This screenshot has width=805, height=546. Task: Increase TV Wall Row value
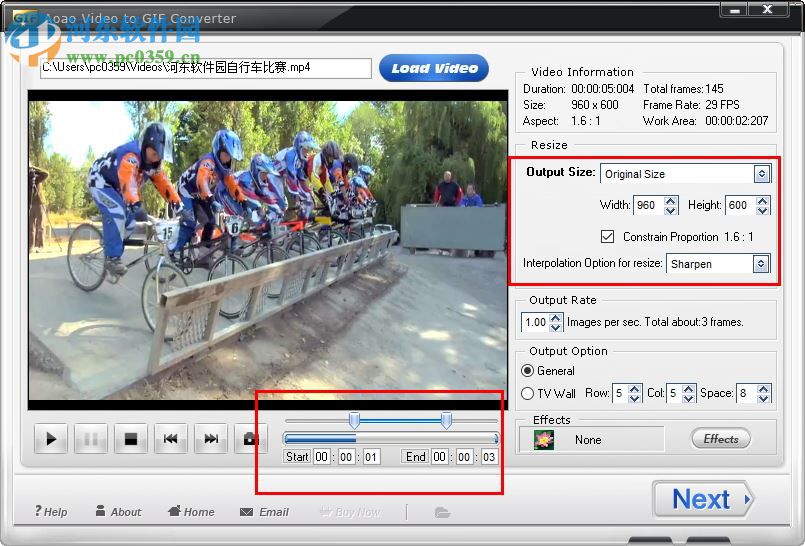pyautogui.click(x=635, y=388)
